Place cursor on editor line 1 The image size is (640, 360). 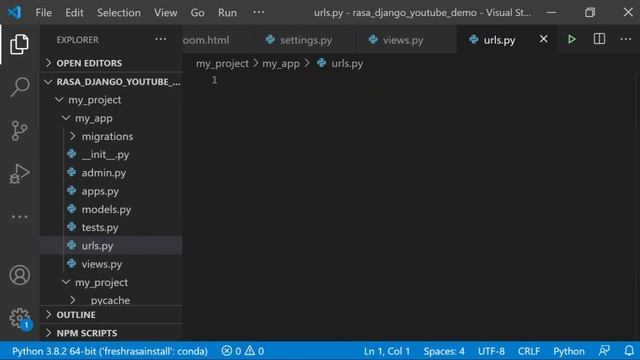click(x=408, y=80)
